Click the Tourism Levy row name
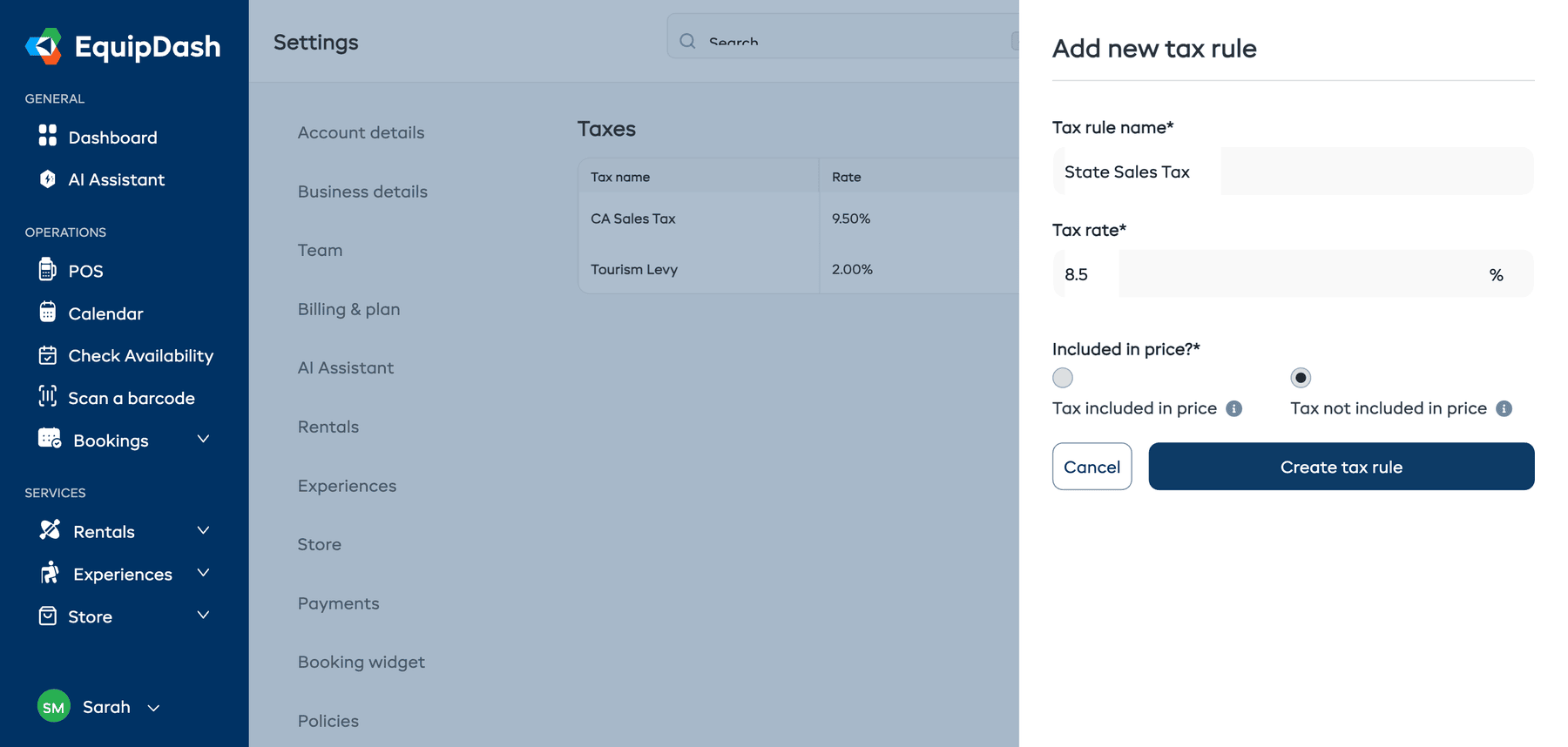1568x747 pixels. tap(633, 269)
